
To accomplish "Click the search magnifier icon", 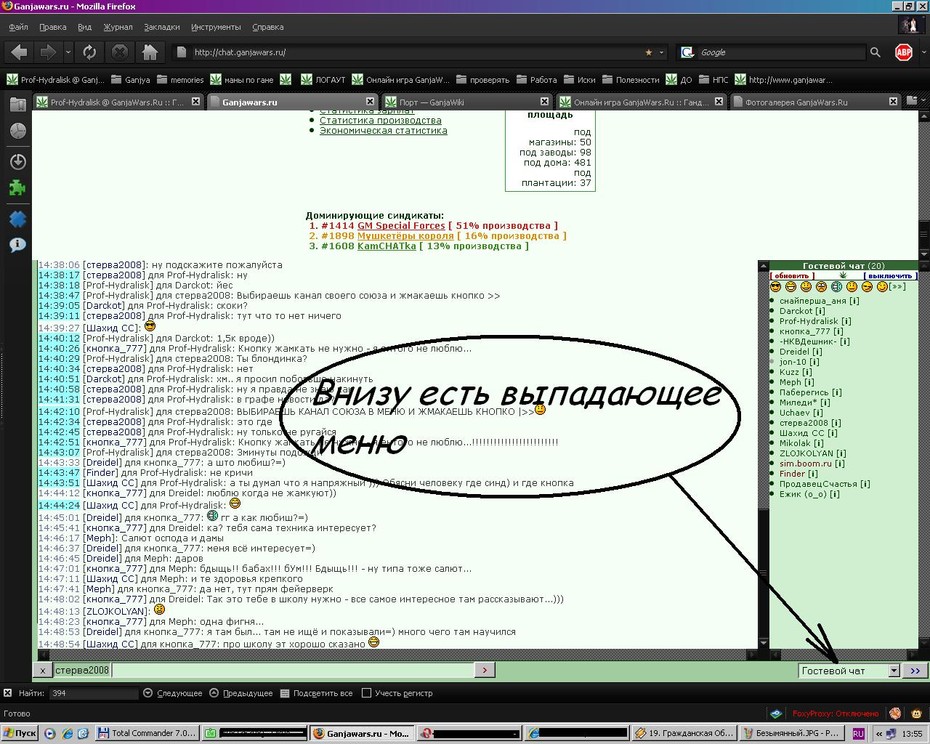I will [x=875, y=52].
